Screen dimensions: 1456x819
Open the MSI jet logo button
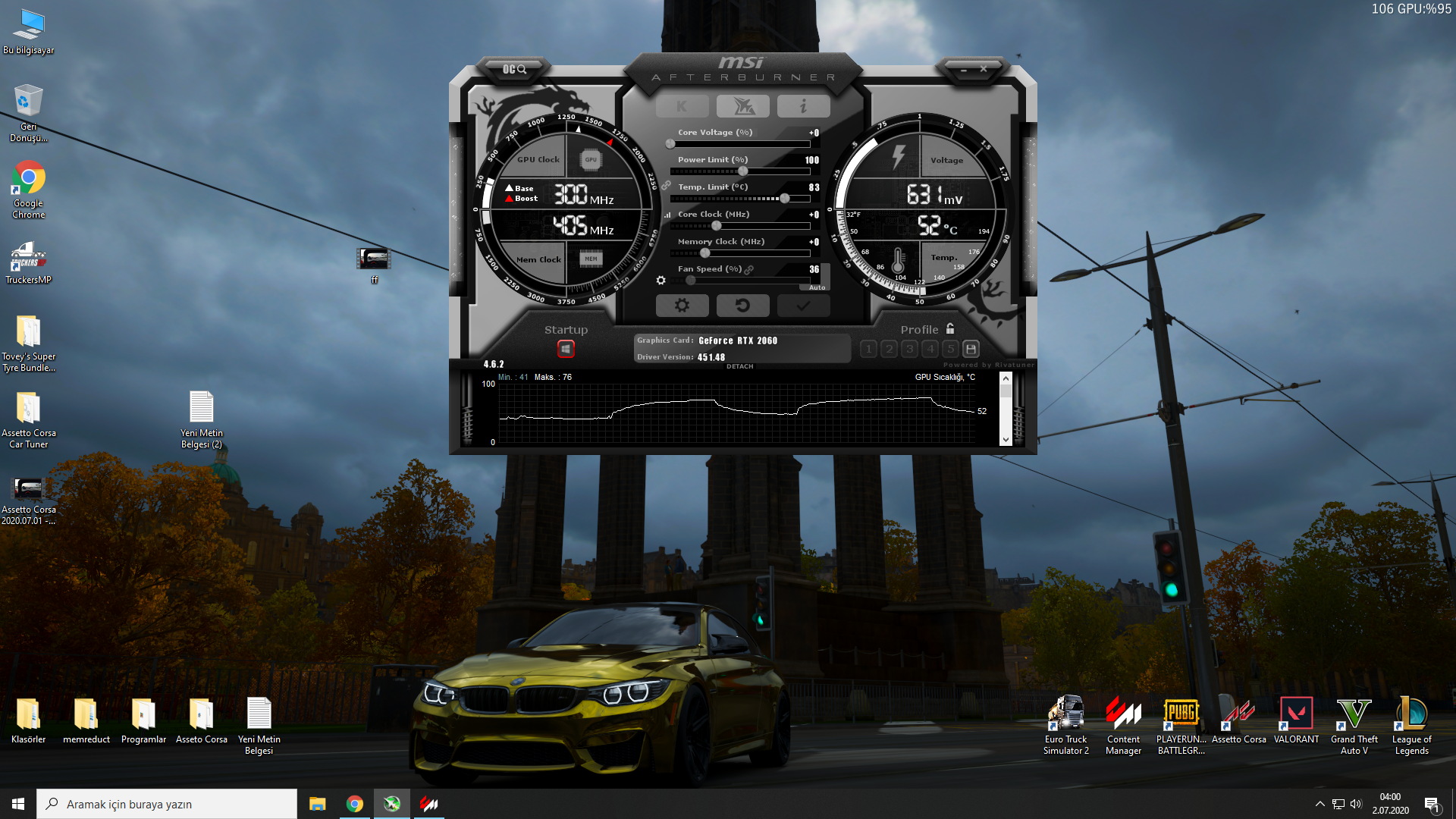(x=742, y=107)
